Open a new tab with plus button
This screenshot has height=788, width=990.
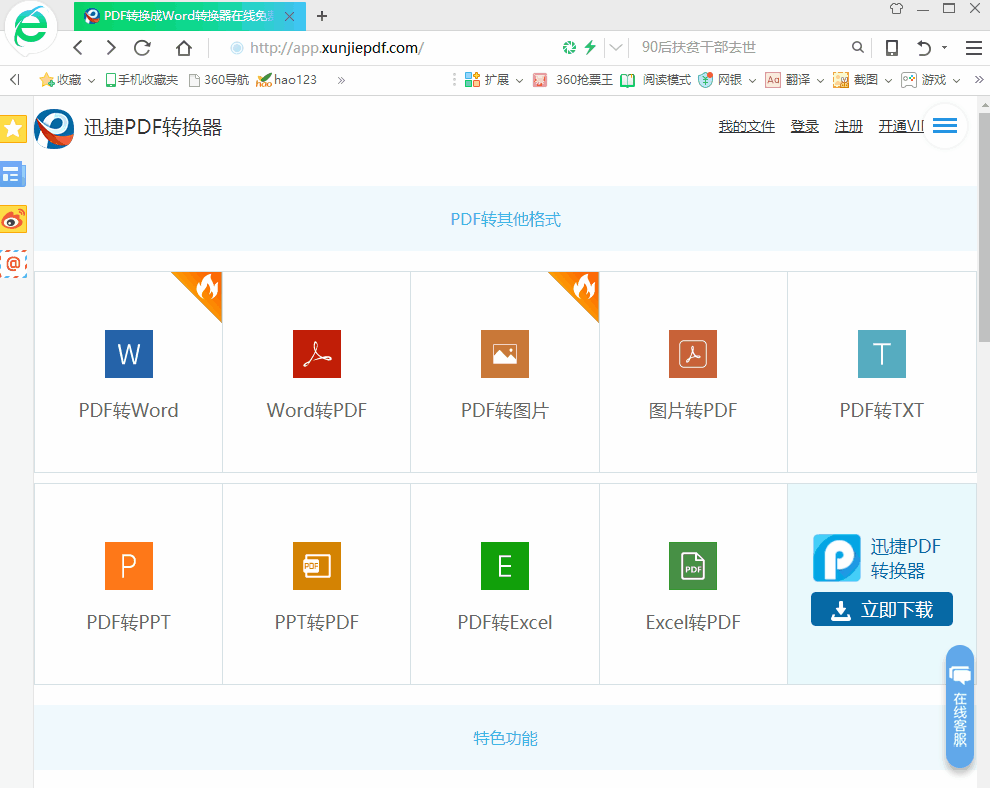pyautogui.click(x=322, y=16)
